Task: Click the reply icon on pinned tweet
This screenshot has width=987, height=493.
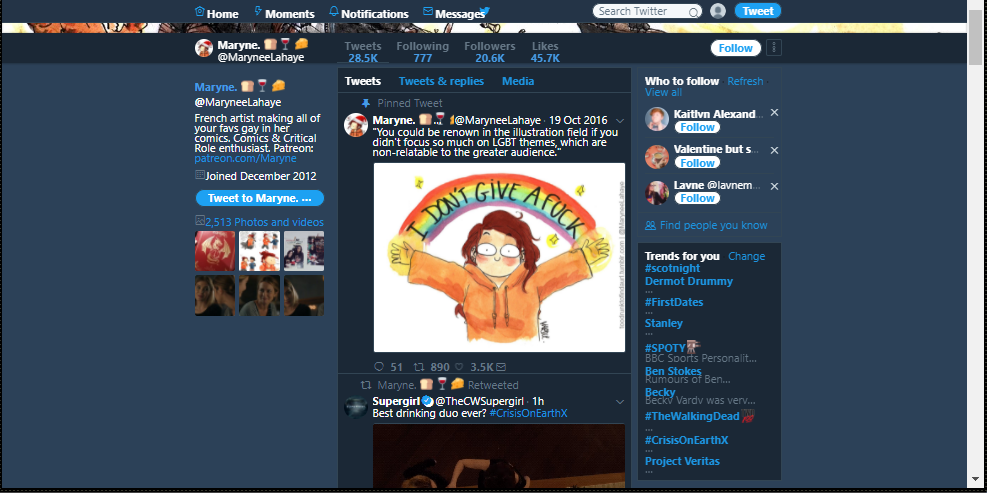Action: click(379, 366)
